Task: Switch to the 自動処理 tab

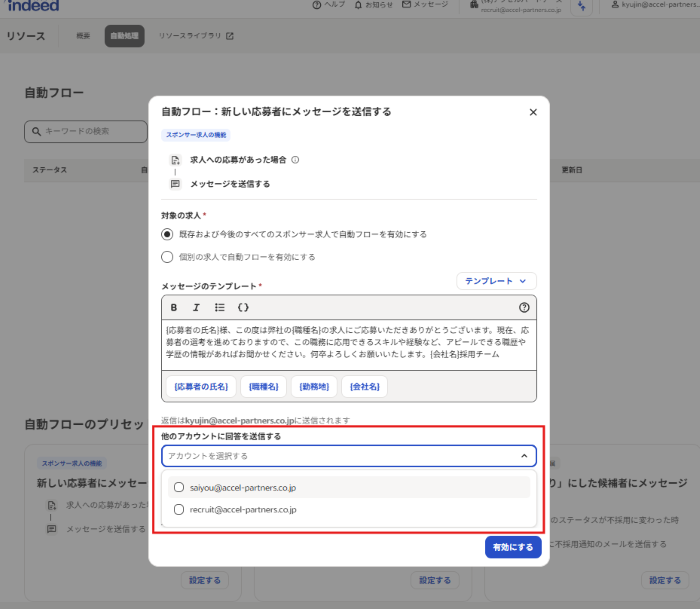Action: pyautogui.click(x=124, y=36)
